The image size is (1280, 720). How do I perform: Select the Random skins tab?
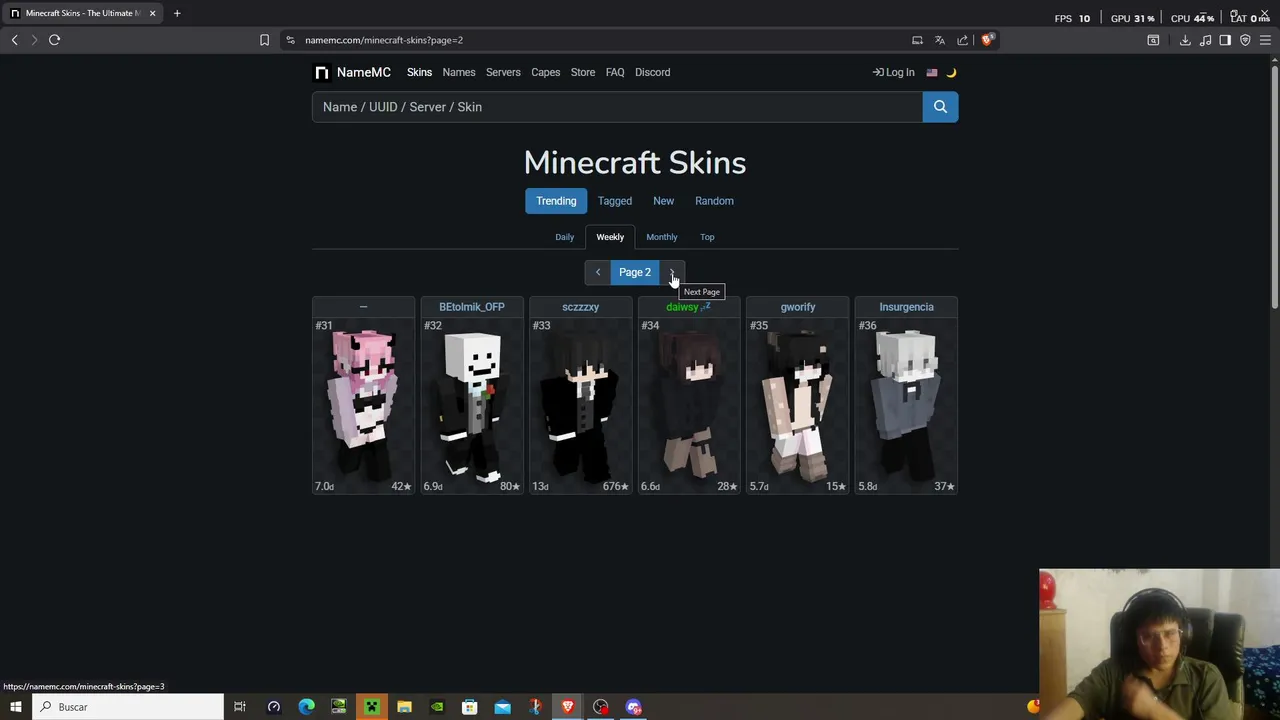pos(714,201)
